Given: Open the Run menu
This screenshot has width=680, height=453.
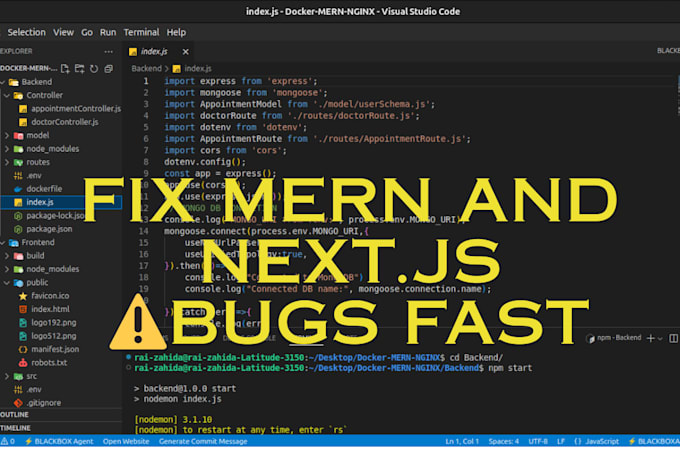Looking at the screenshot, I should (108, 33).
